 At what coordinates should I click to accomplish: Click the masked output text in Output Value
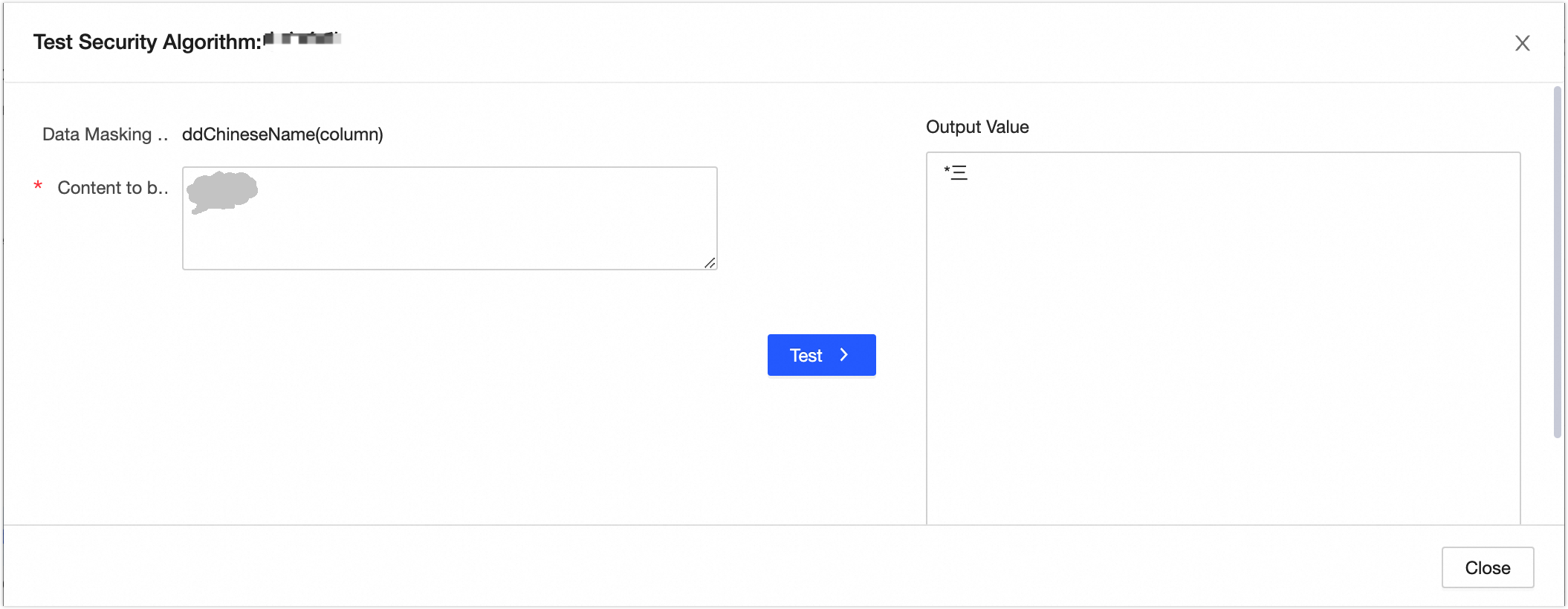(956, 173)
